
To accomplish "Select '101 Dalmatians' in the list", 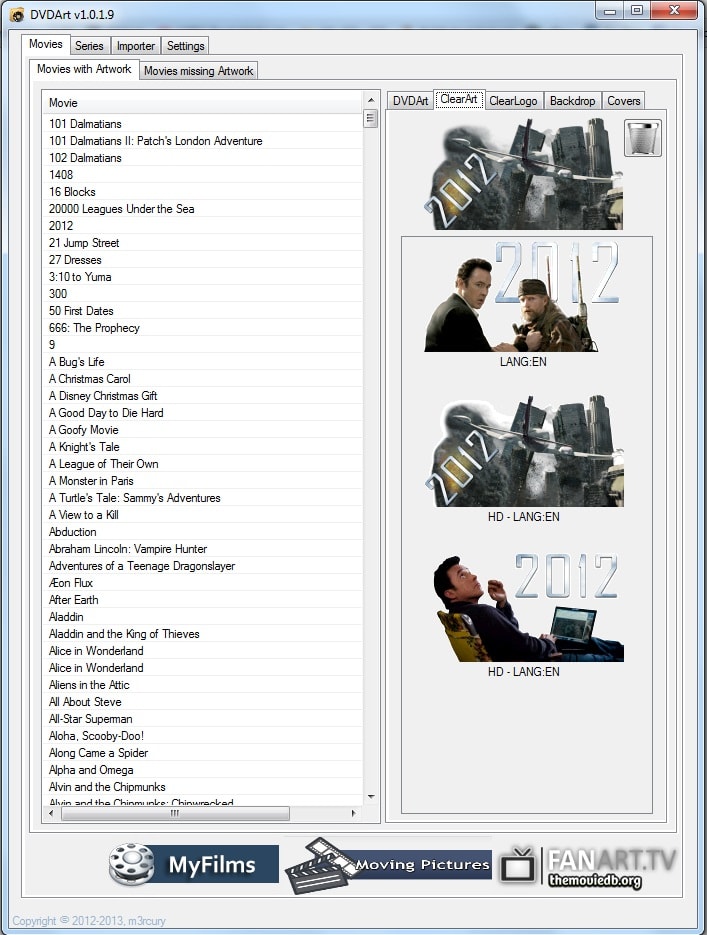I will (203, 124).
